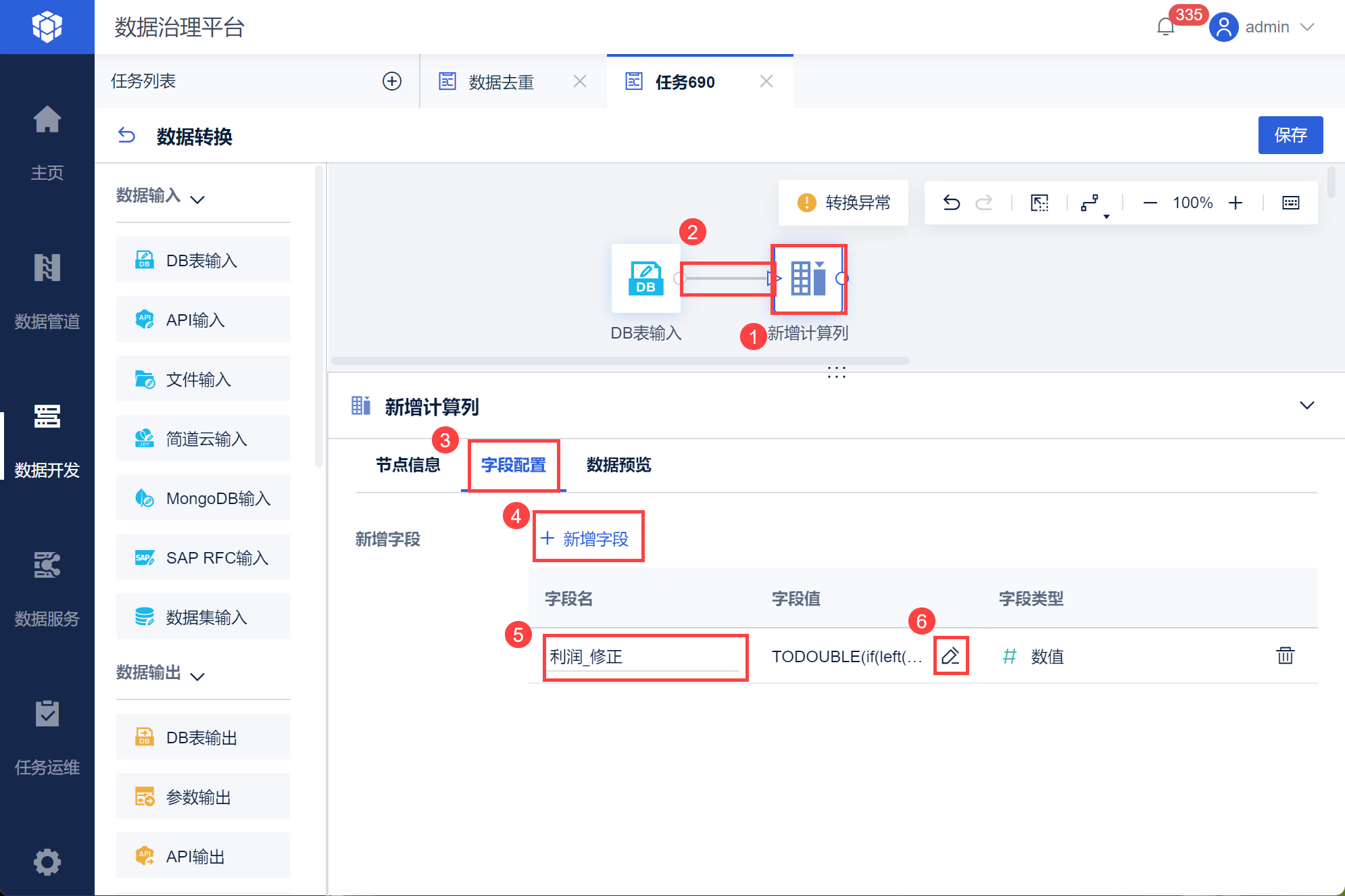This screenshot has height=896, width=1345.
Task: Zoom in with the plus button
Action: [x=1236, y=203]
